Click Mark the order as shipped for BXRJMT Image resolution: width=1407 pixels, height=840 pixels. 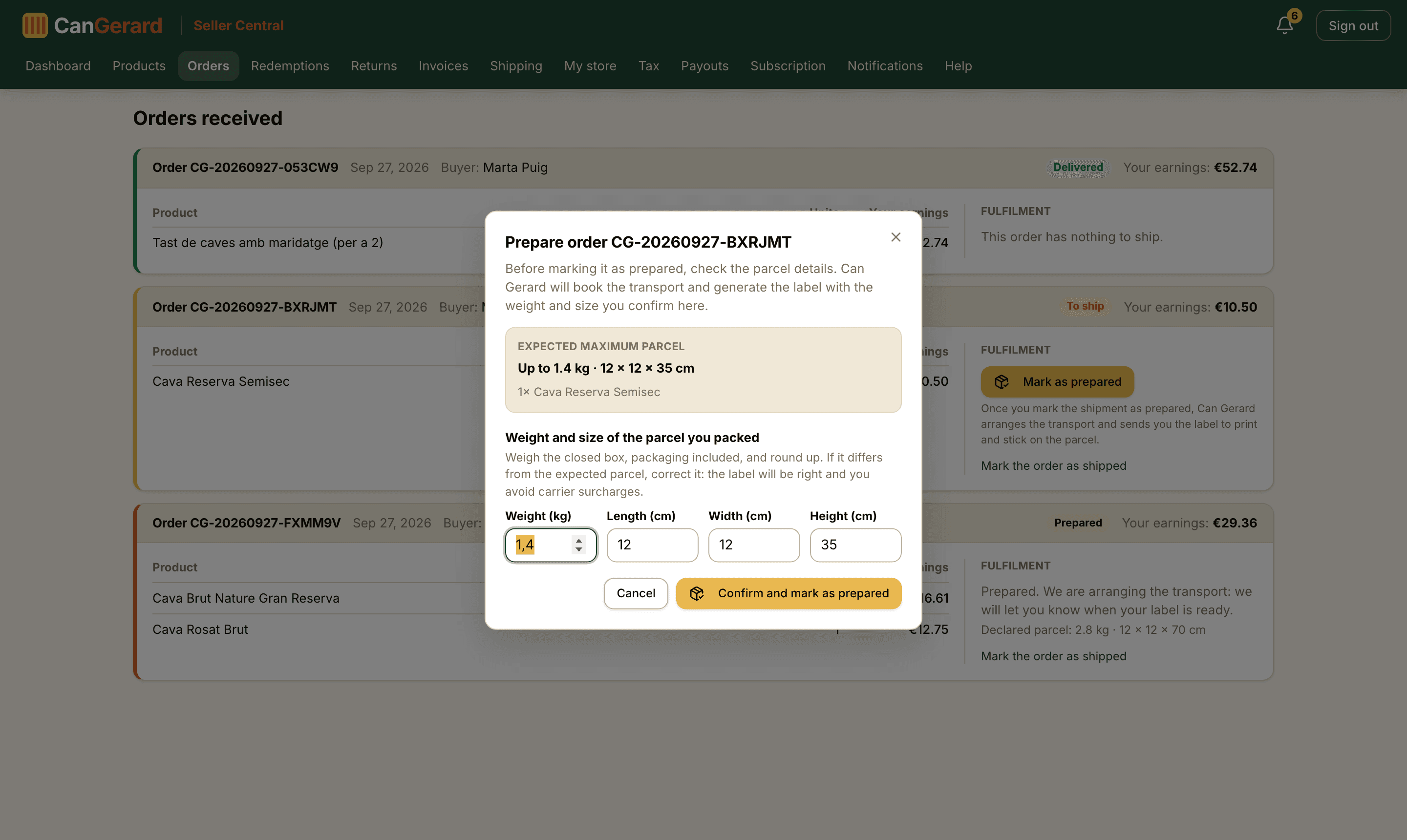(x=1053, y=466)
